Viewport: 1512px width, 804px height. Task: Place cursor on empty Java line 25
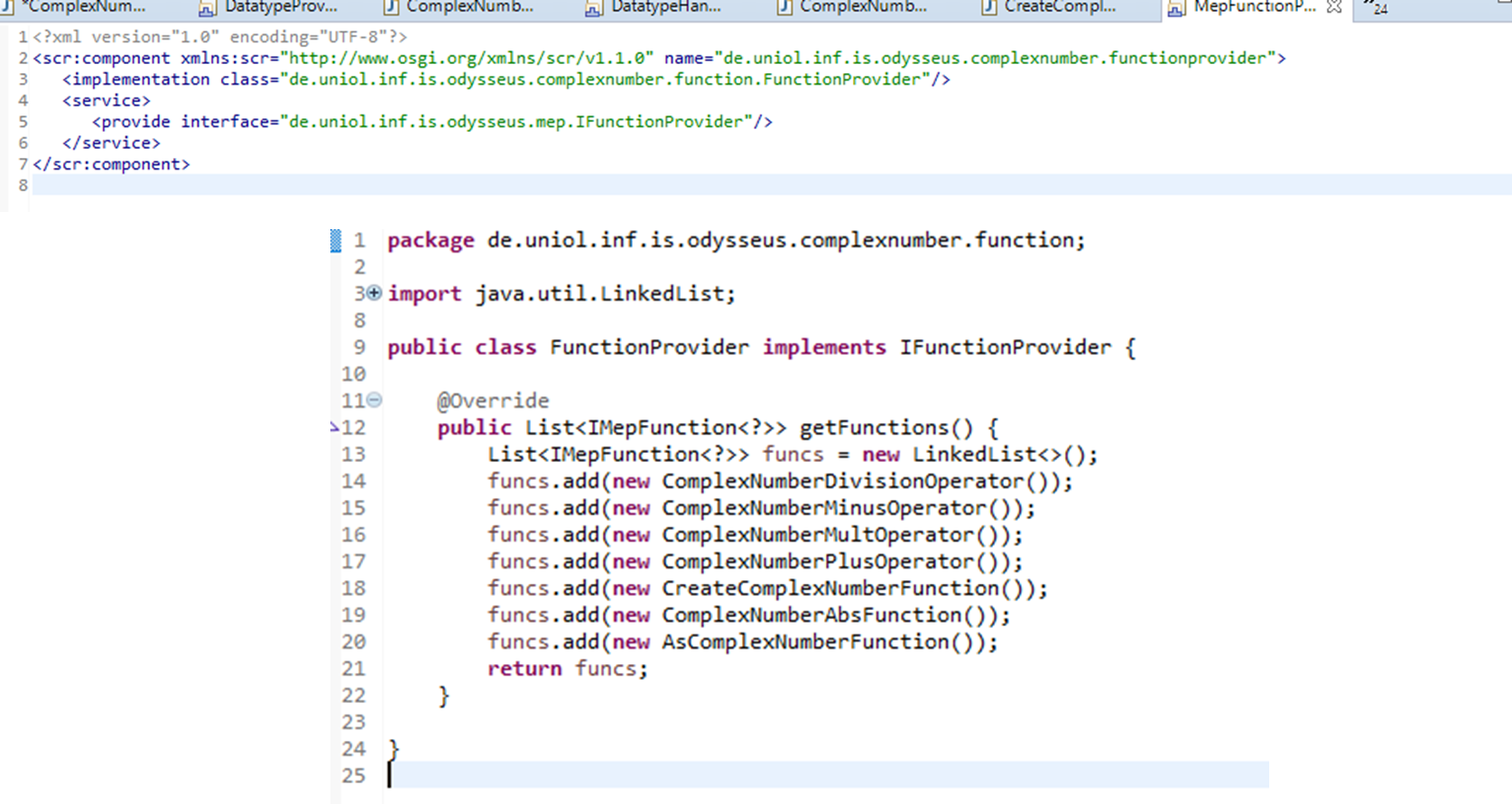point(632,775)
